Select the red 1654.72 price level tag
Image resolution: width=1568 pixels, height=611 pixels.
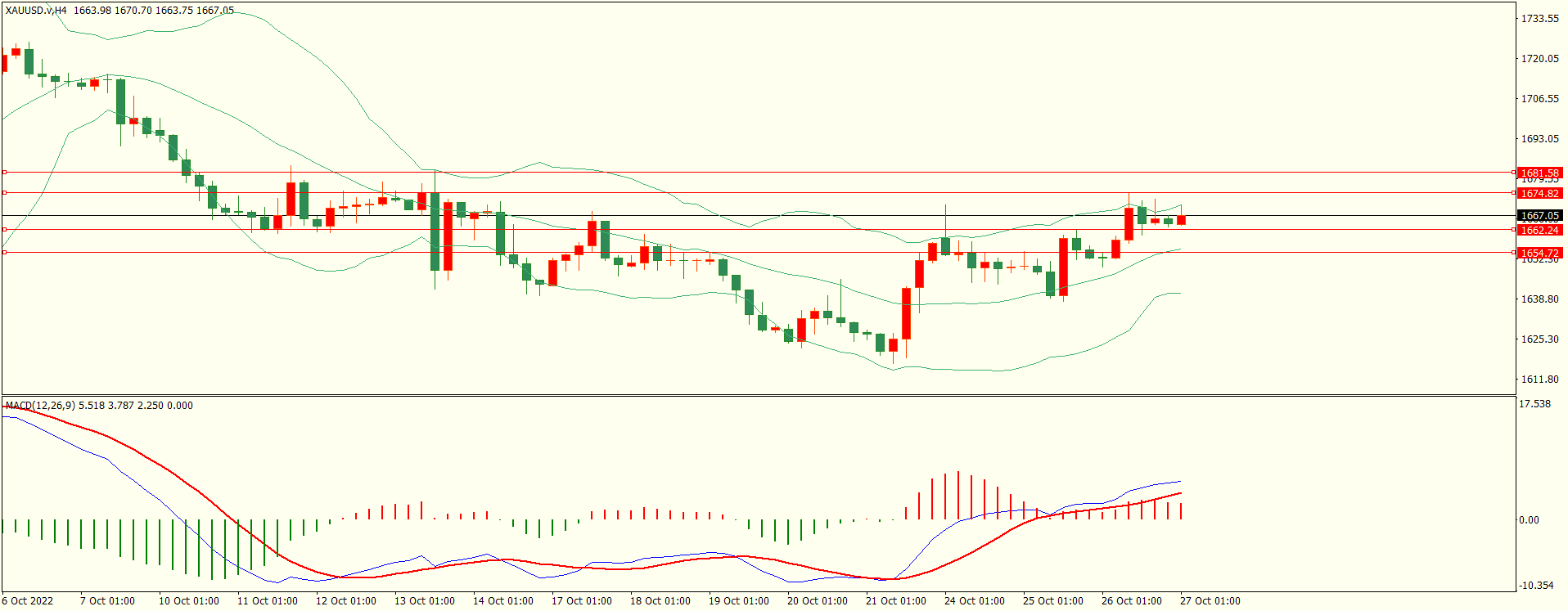(x=1539, y=254)
